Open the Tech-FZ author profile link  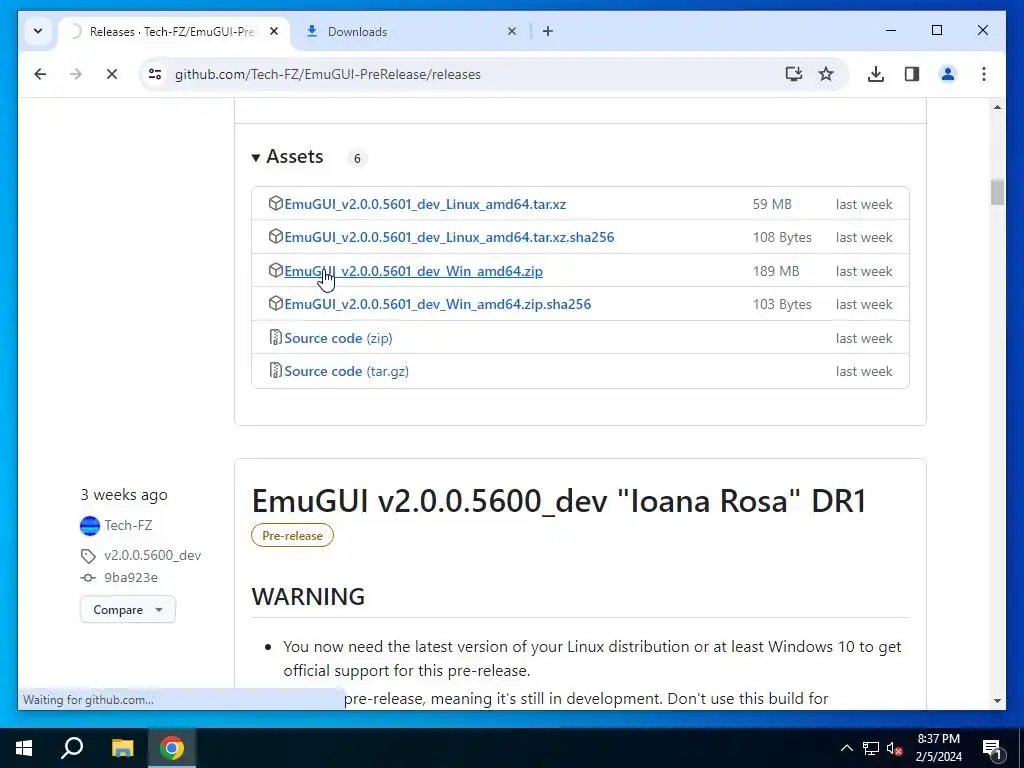[x=128, y=525]
